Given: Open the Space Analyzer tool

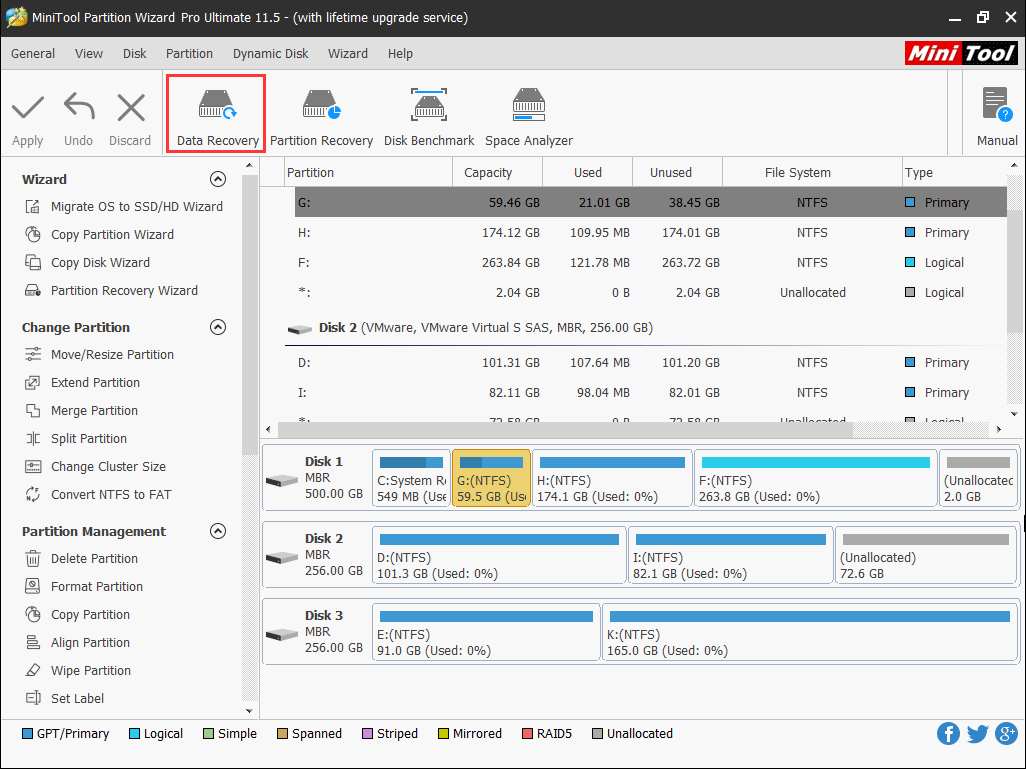Looking at the screenshot, I should click(529, 116).
